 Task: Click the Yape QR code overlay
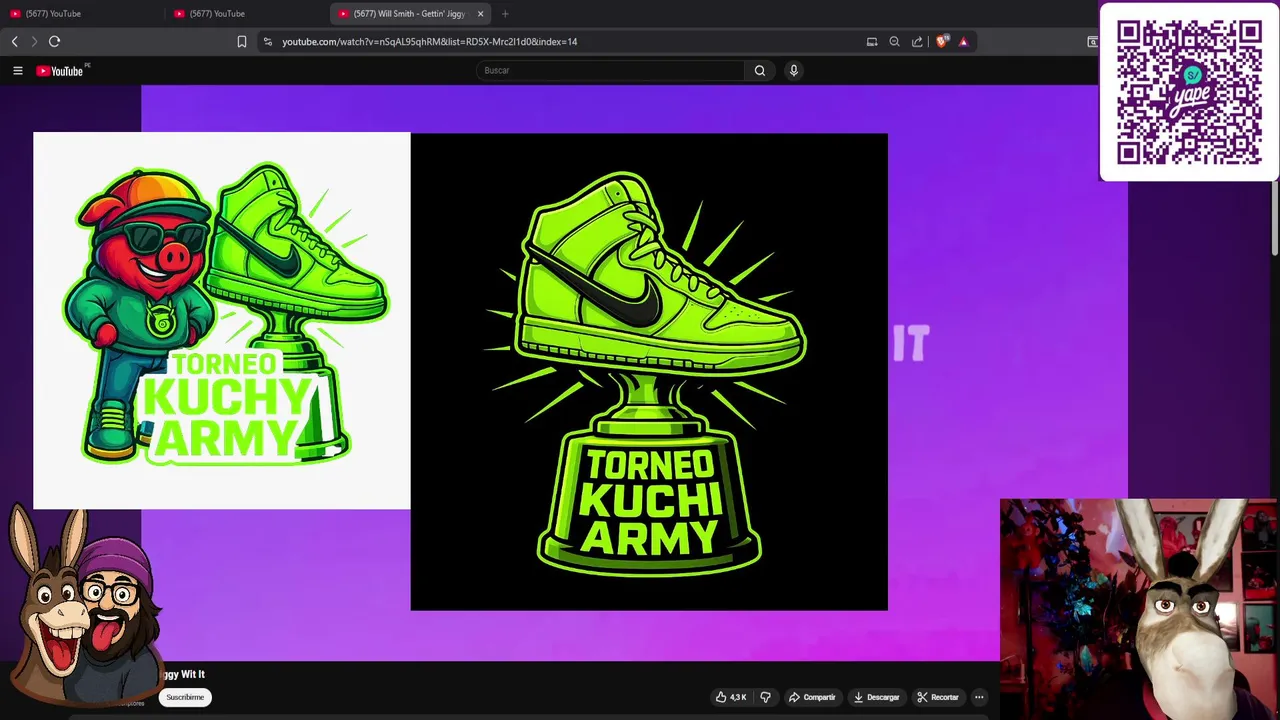point(1188,92)
